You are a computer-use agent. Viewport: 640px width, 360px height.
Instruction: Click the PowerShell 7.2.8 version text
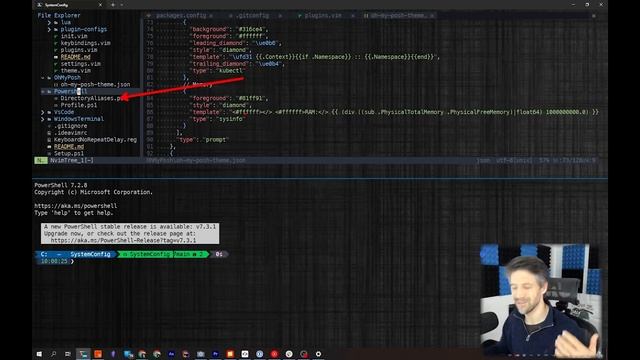point(61,185)
